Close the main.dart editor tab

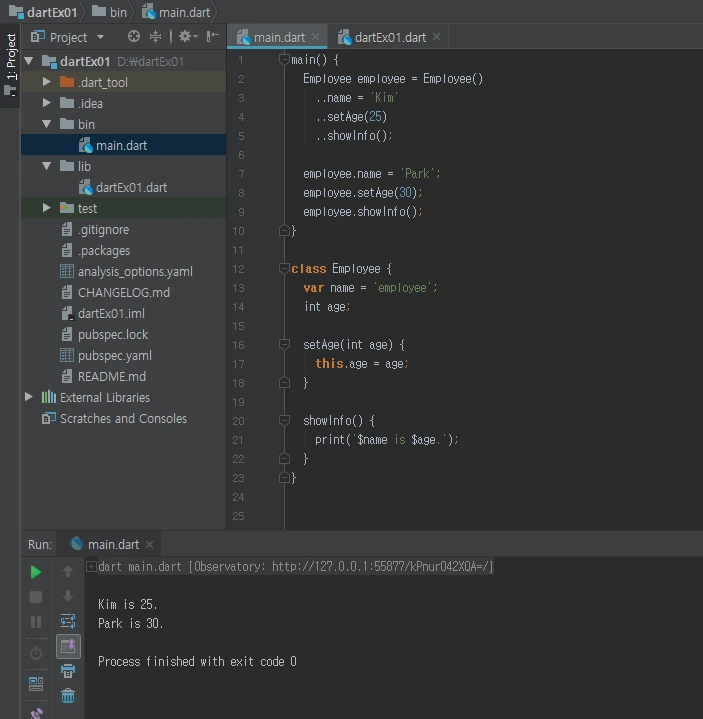pyautogui.click(x=316, y=36)
